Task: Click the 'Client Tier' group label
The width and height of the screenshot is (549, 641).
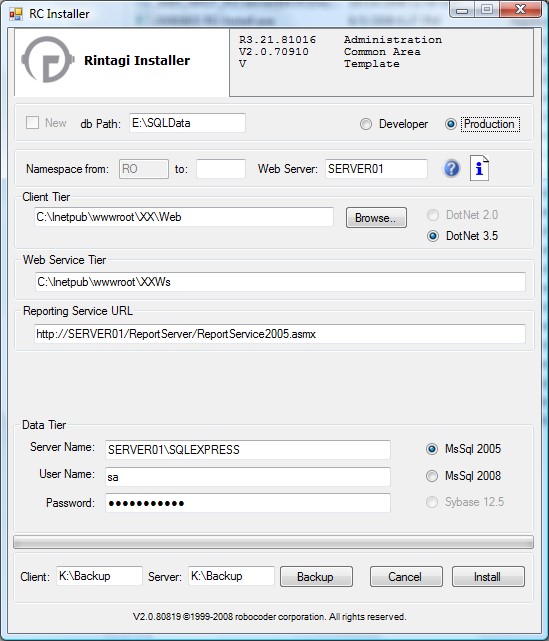Action: click(x=46, y=197)
